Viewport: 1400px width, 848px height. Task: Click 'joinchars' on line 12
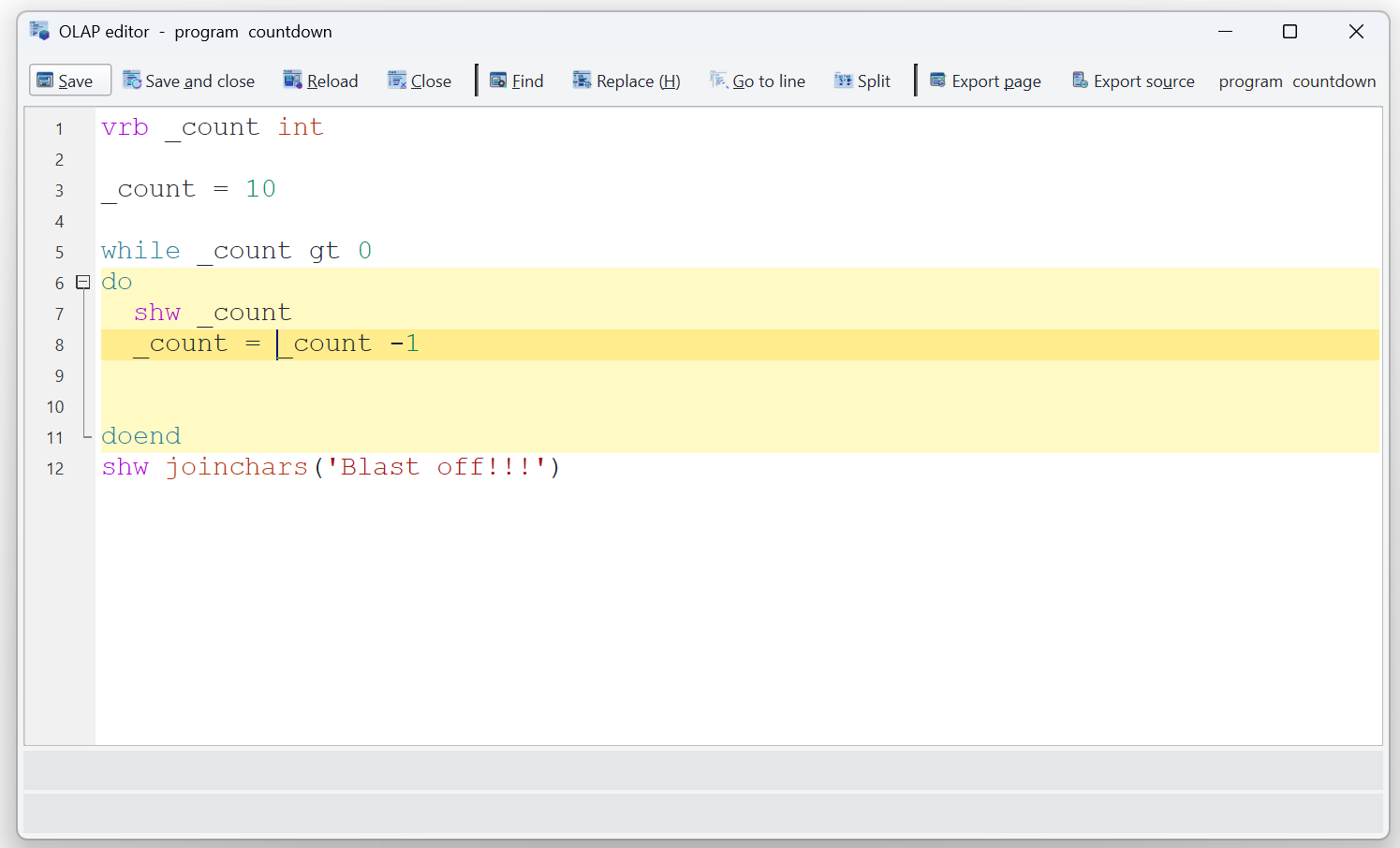click(237, 467)
